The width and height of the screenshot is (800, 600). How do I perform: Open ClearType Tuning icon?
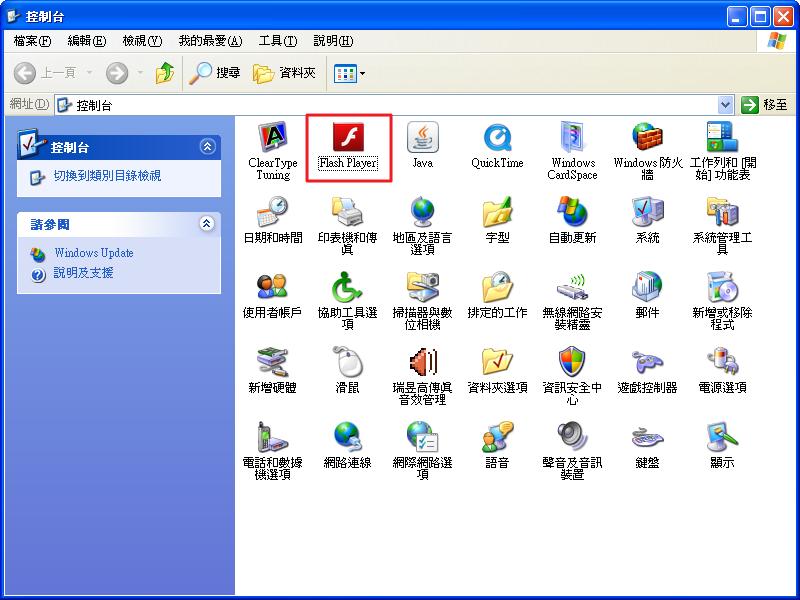272,138
